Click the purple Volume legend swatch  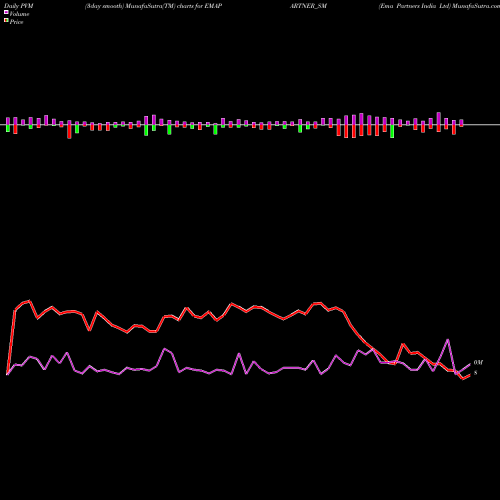point(6,12)
